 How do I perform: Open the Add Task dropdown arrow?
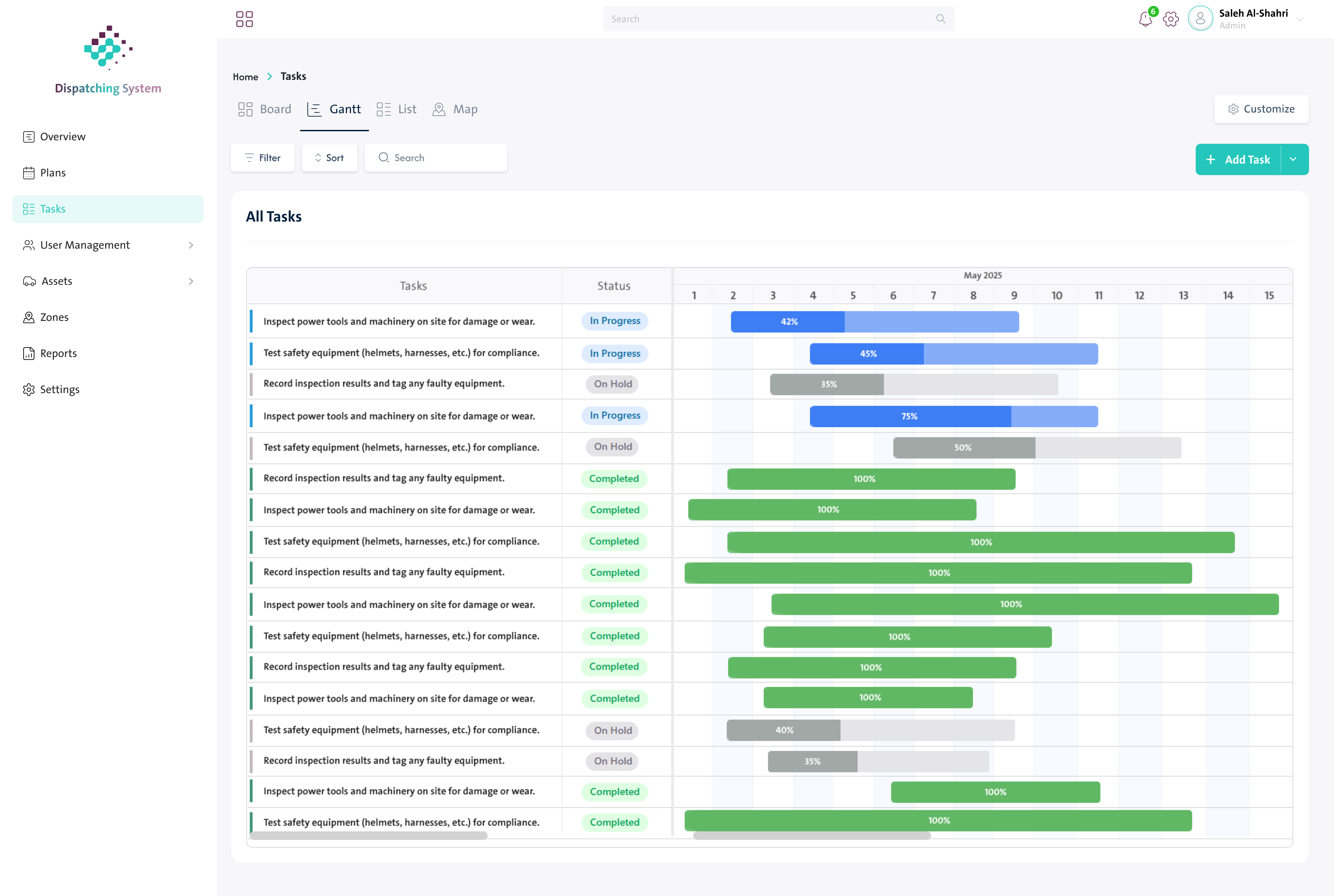pos(1293,159)
